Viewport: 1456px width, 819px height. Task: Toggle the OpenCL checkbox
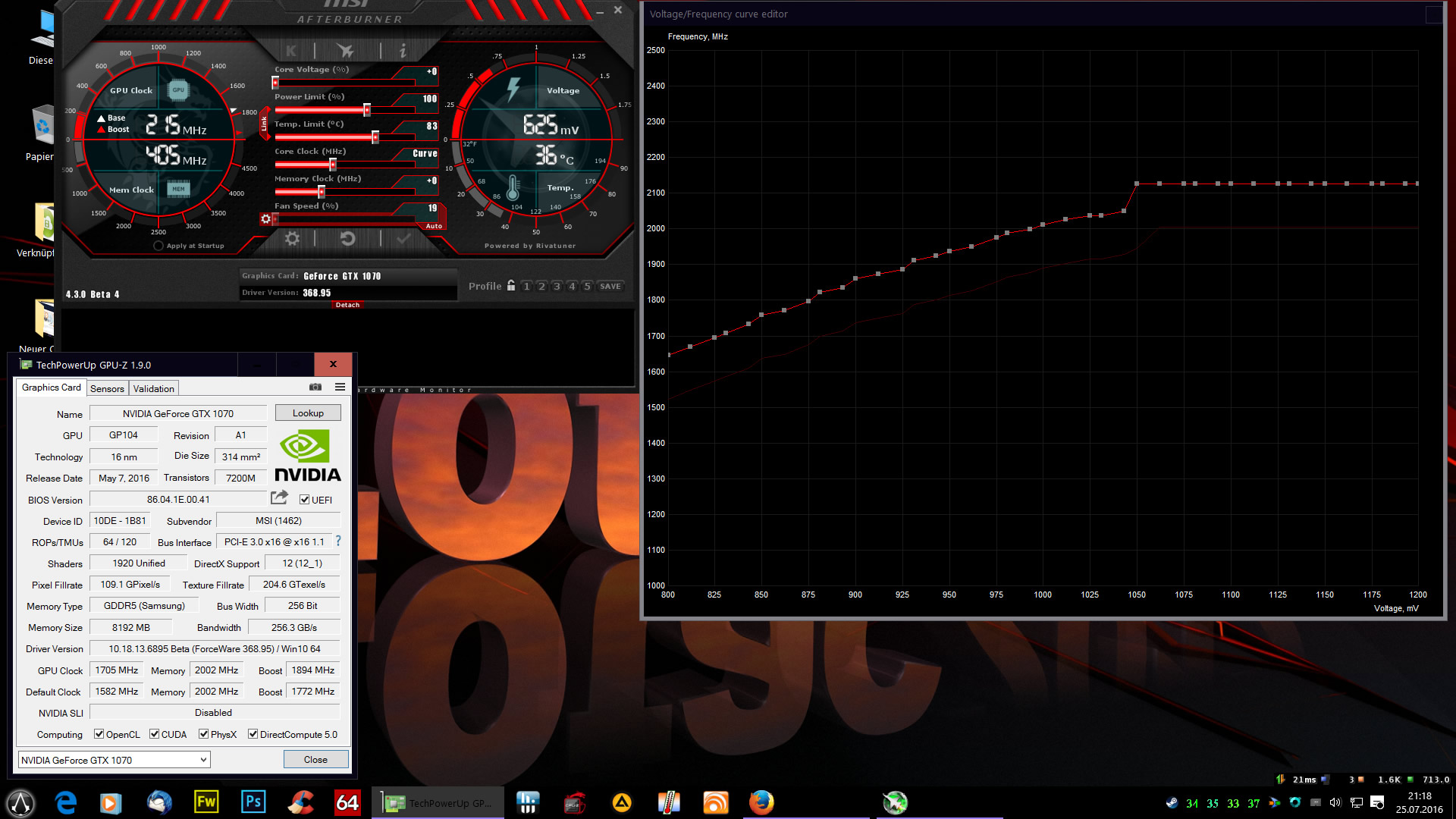[99, 734]
